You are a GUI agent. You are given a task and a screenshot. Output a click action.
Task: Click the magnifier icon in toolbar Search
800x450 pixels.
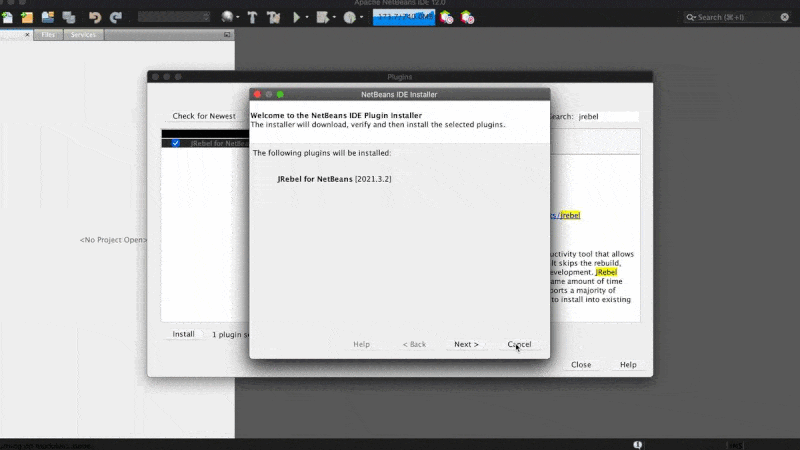(691, 17)
